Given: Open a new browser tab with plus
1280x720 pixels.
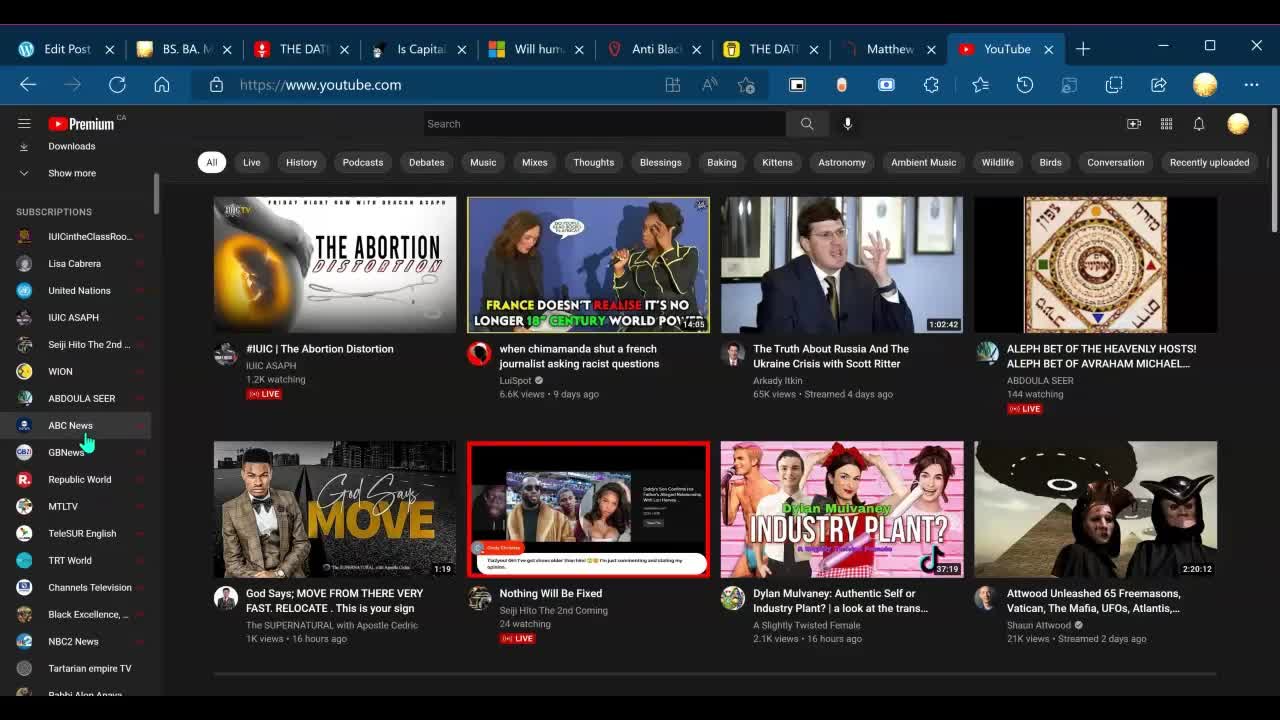Looking at the screenshot, I should pyautogui.click(x=1083, y=48).
